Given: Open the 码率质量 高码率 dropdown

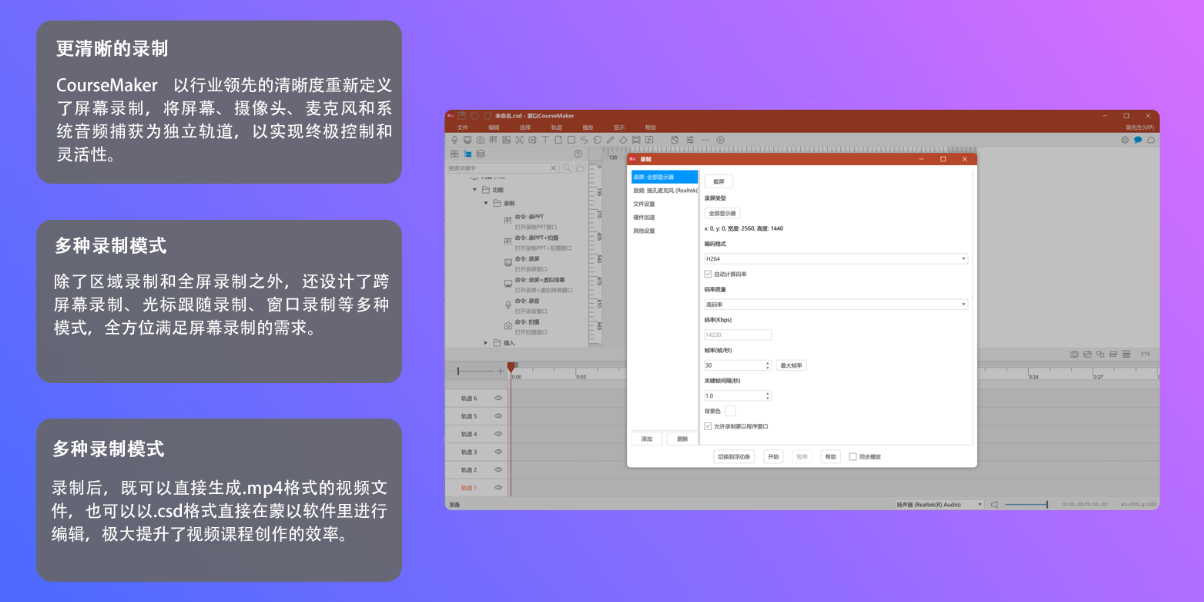Looking at the screenshot, I should [x=836, y=304].
